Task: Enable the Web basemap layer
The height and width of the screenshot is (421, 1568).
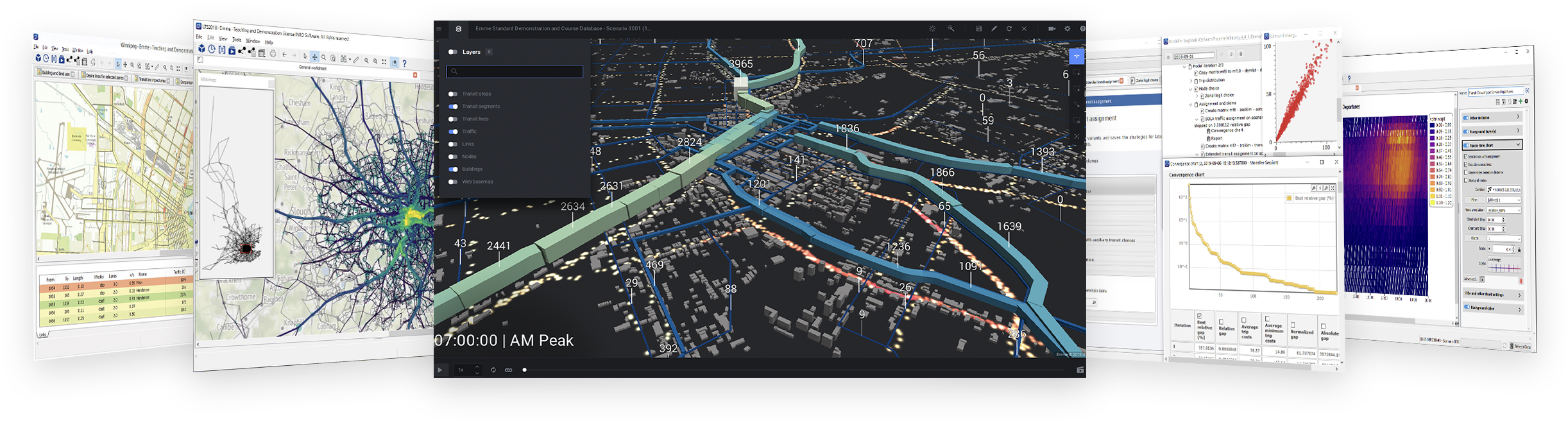Action: pos(453,182)
